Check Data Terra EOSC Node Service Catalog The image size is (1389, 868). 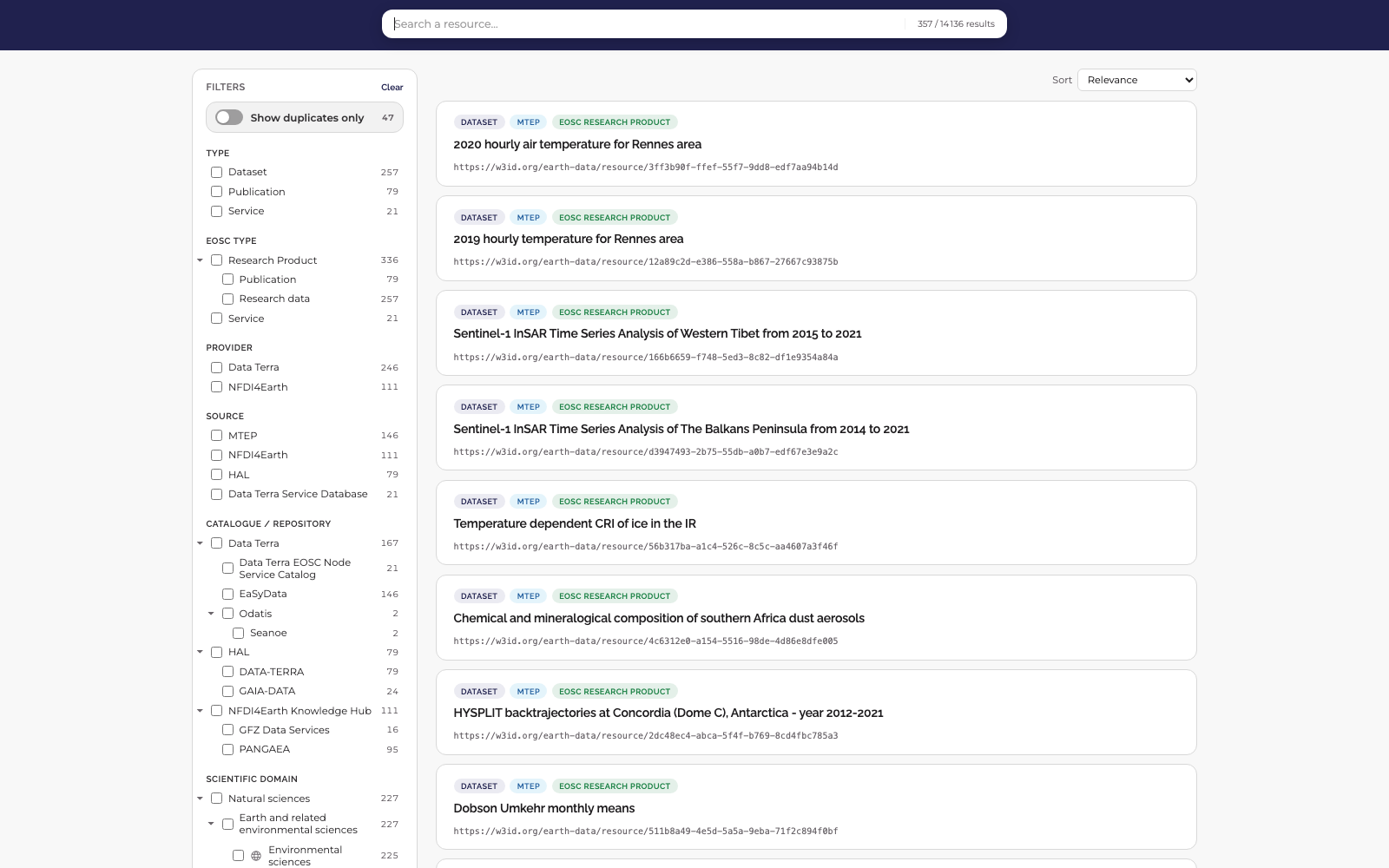(227, 569)
